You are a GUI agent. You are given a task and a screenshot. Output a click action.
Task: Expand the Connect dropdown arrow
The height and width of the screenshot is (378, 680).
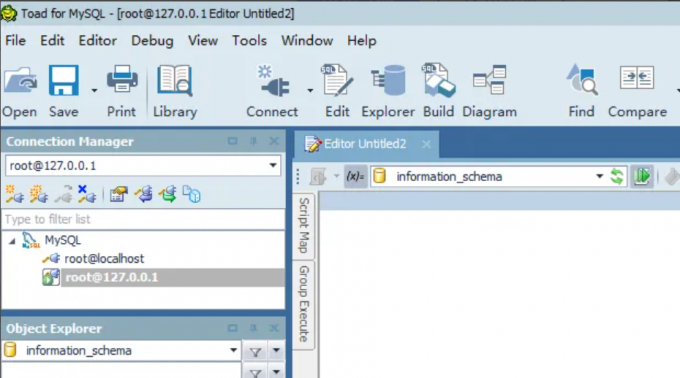coord(310,91)
